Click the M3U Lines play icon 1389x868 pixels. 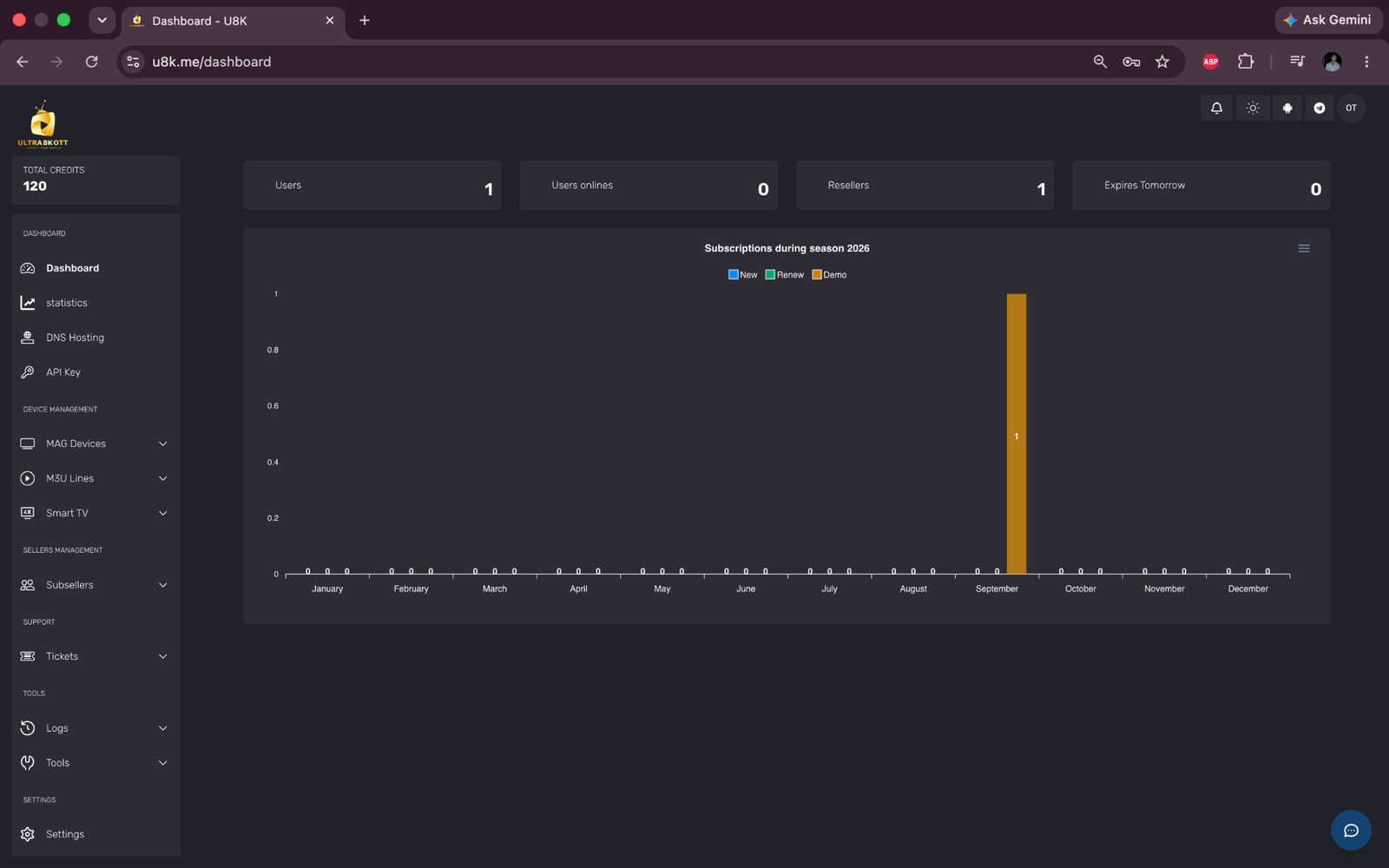coord(28,478)
